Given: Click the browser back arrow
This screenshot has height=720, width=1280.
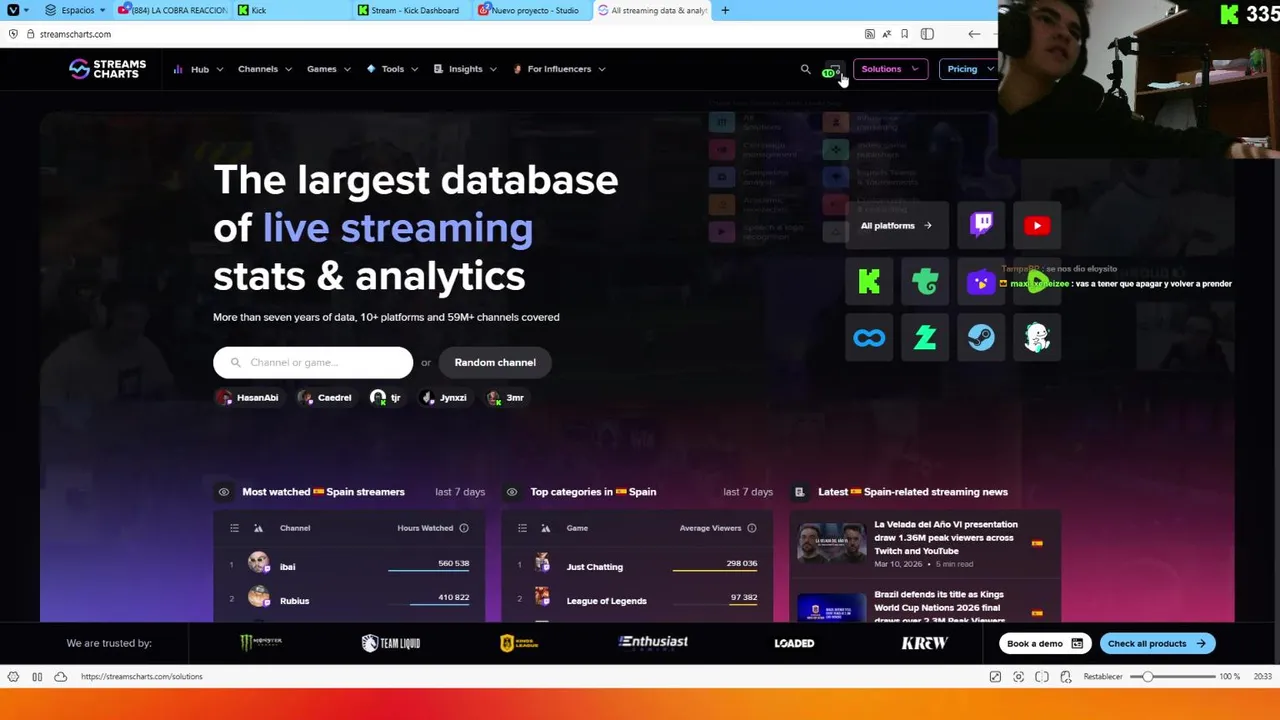Looking at the screenshot, I should click(x=974, y=34).
